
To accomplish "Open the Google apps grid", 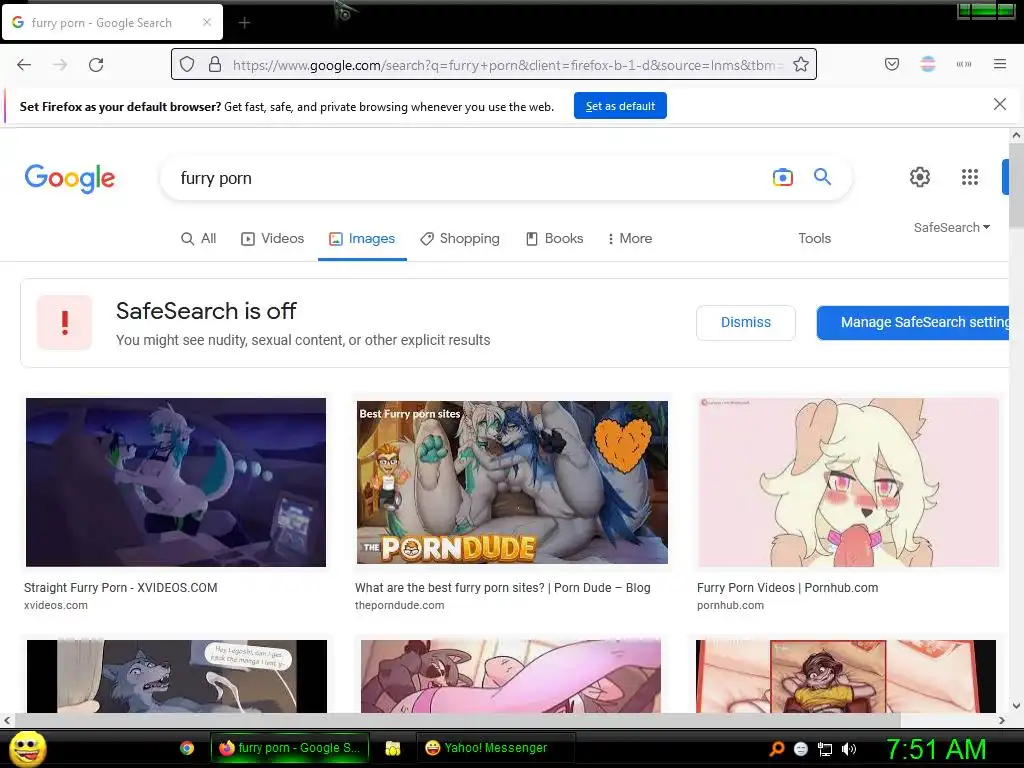I will pyautogui.click(x=970, y=177).
